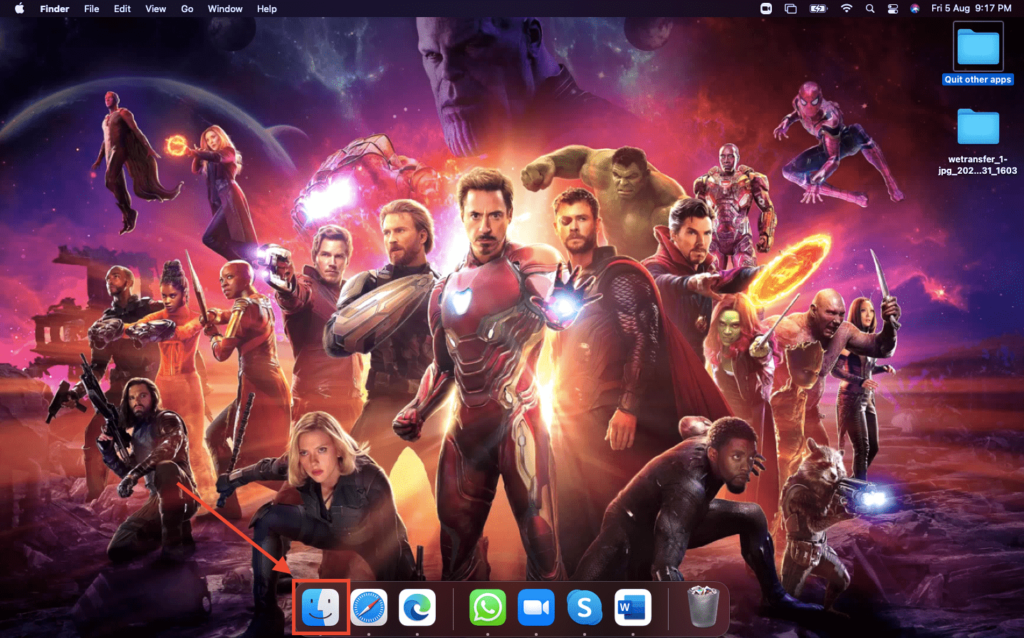Screen dimensions: 1024x638
Task: Open the Go menu
Action: 187,8
